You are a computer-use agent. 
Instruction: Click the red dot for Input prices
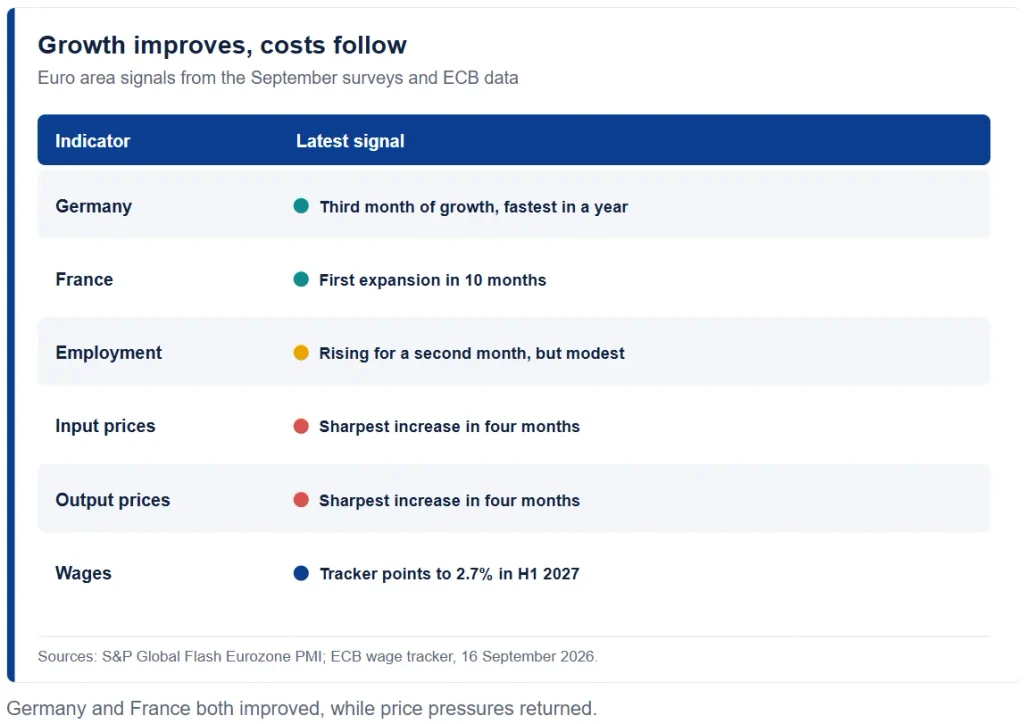point(301,426)
